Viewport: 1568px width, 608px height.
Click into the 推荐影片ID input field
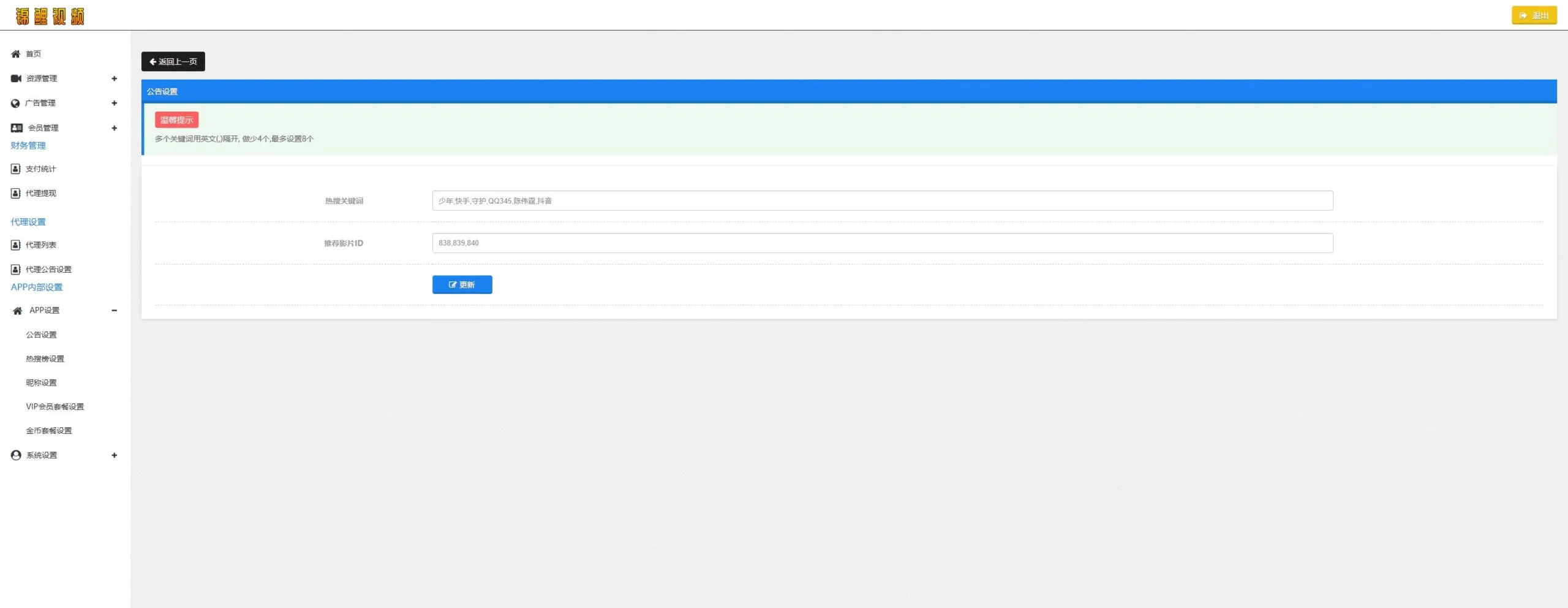pos(883,243)
